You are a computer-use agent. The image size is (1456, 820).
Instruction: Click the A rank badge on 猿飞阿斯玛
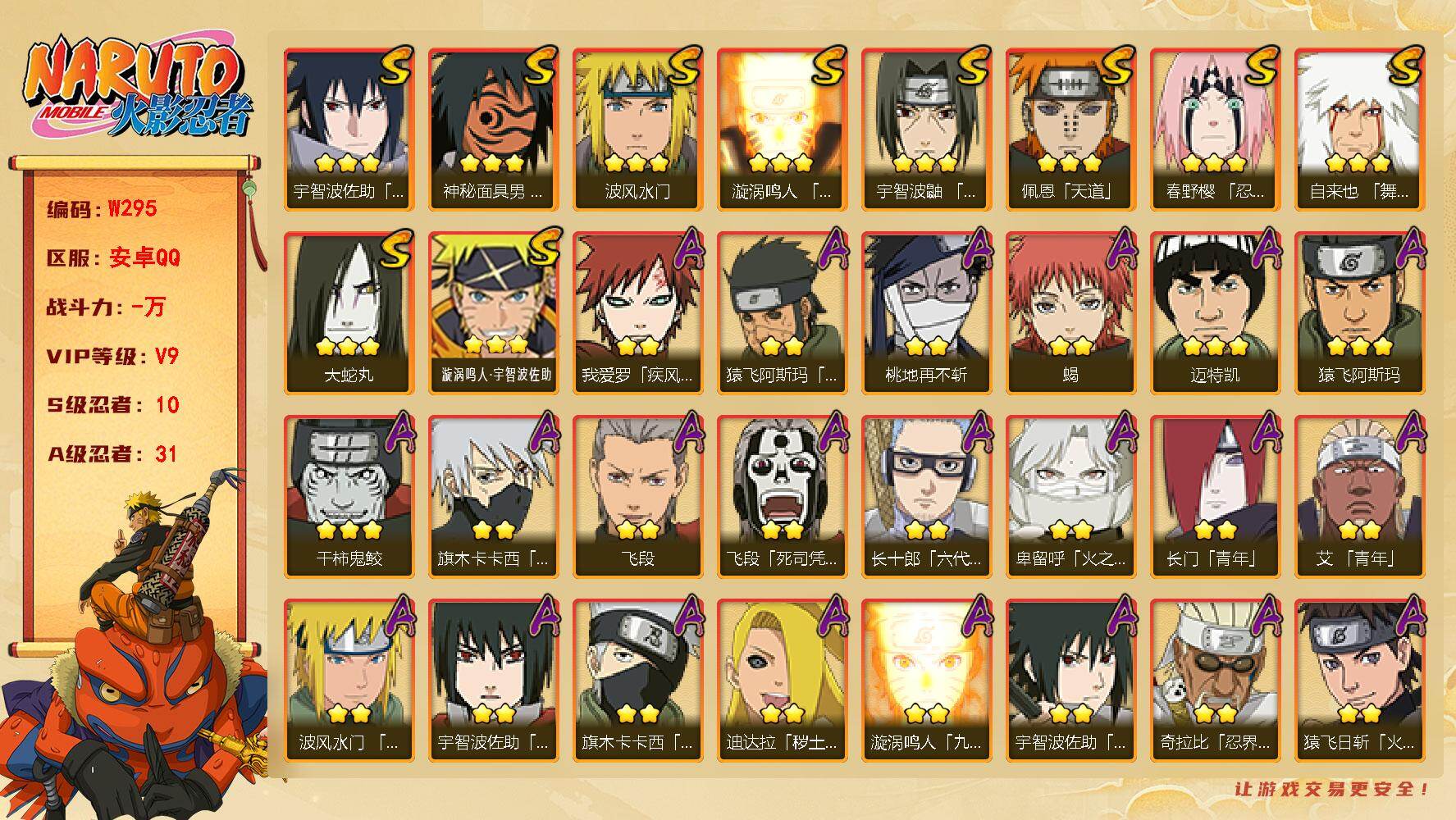(x=1409, y=249)
